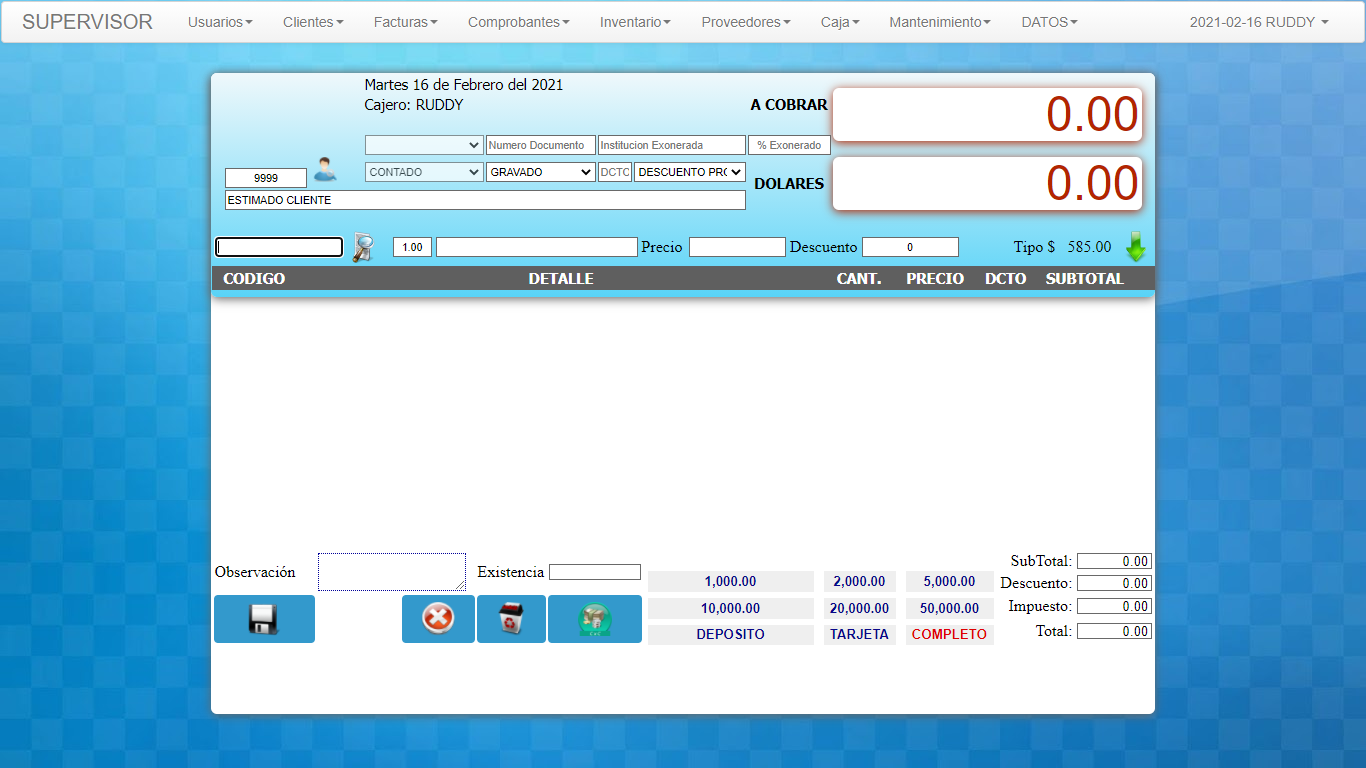Click the floppy disk save invoice button
Viewport: 1366px width, 768px height.
click(x=264, y=619)
